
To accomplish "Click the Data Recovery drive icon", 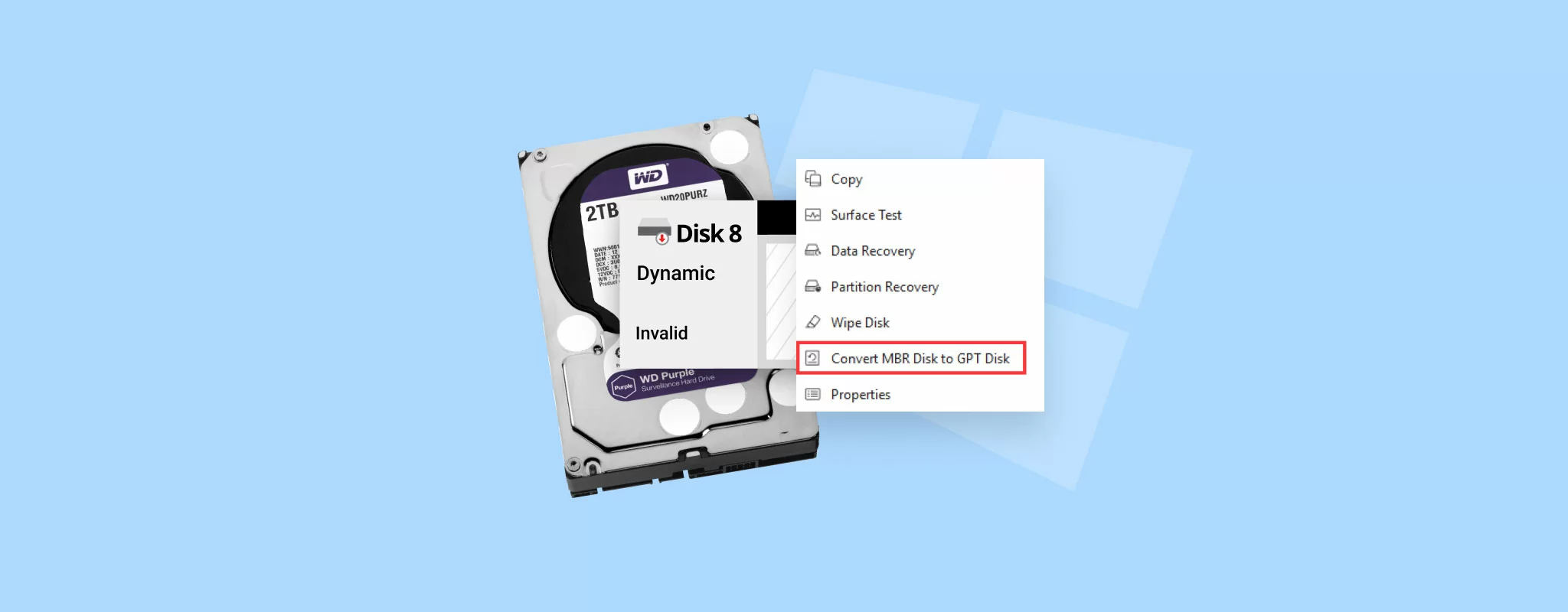I will (x=813, y=251).
